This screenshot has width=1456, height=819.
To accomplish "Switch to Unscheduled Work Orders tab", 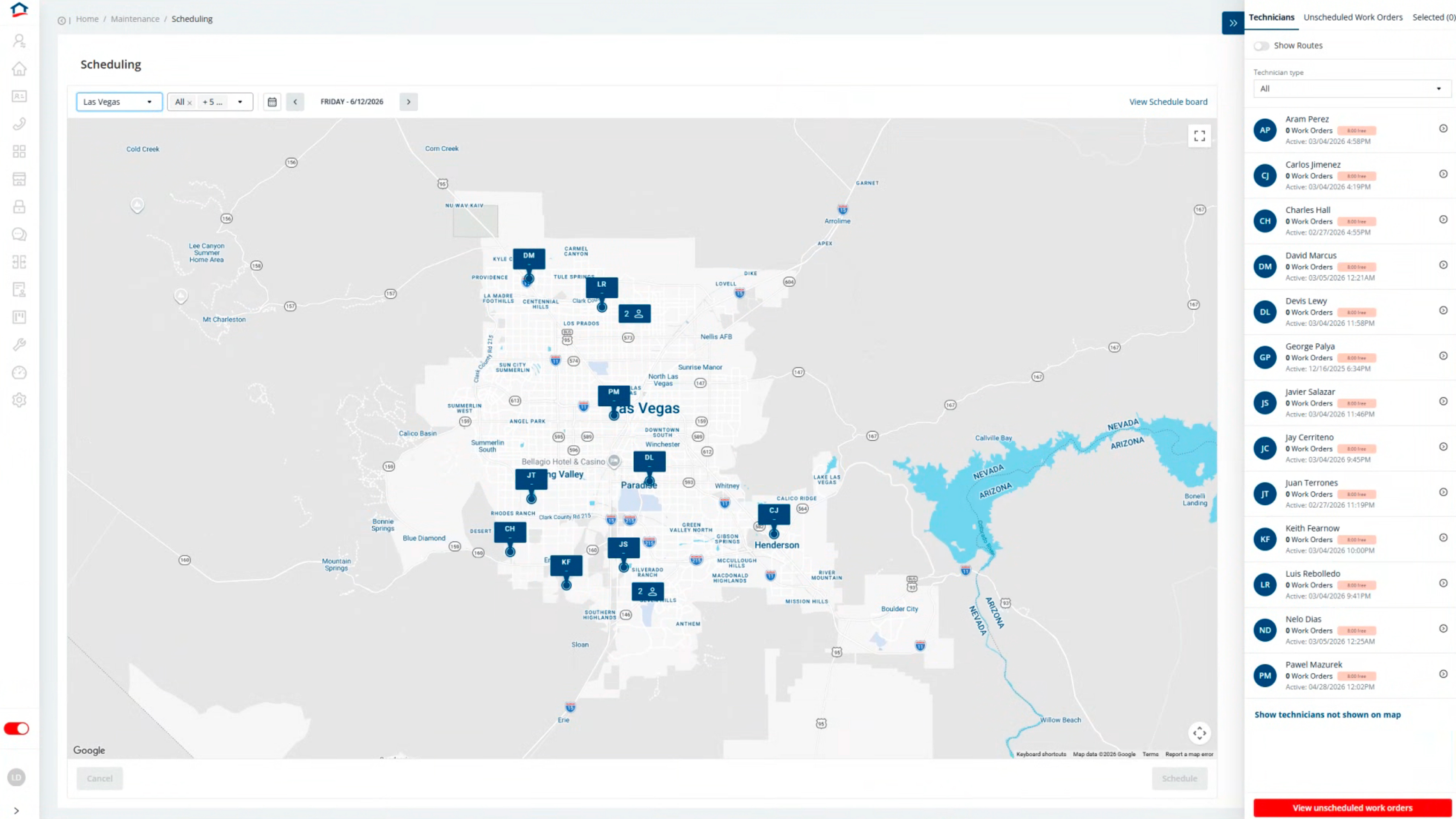I will pyautogui.click(x=1353, y=17).
